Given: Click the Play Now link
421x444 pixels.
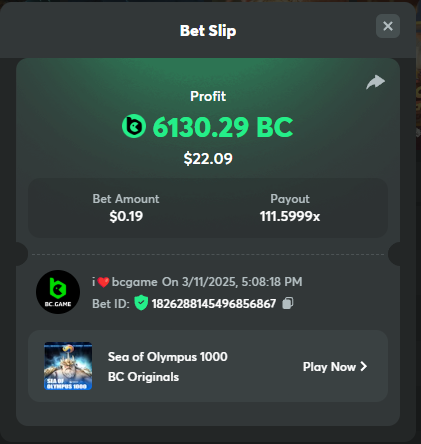Looking at the screenshot, I should [x=335, y=367].
